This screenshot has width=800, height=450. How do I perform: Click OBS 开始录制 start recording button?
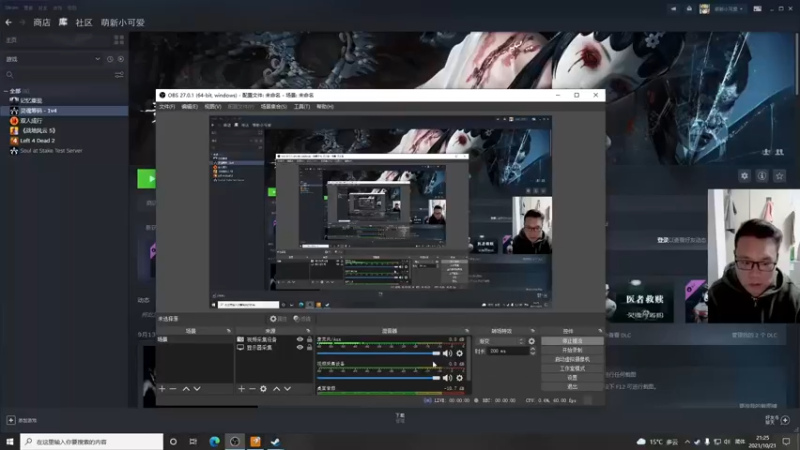[572, 350]
